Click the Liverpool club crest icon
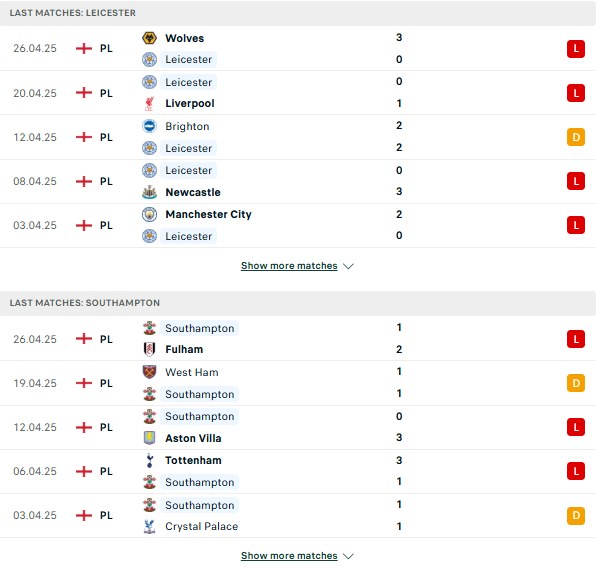This screenshot has width=596, height=574. (x=149, y=103)
